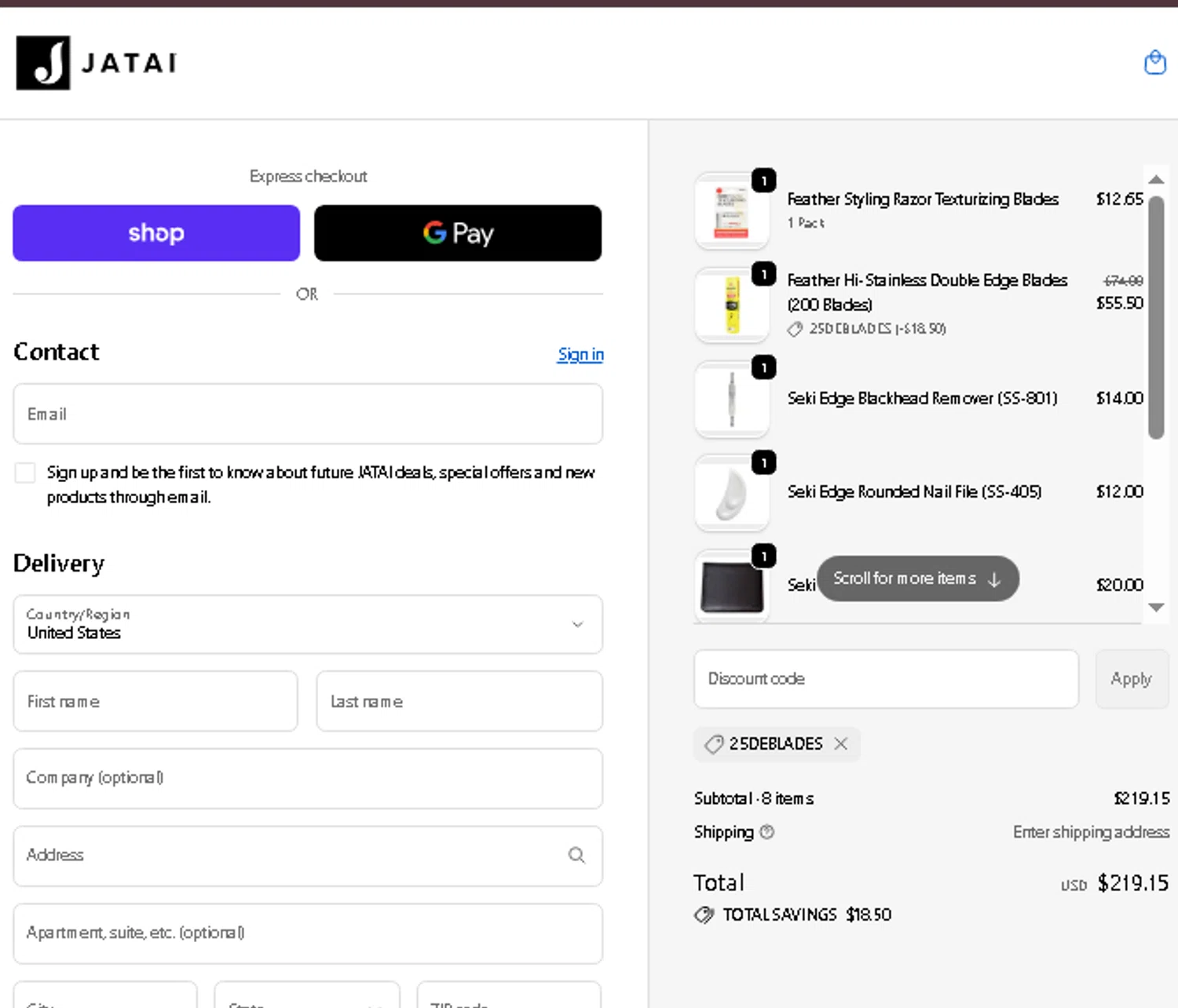Focus the First name field
1178x1008 pixels.
(x=155, y=701)
